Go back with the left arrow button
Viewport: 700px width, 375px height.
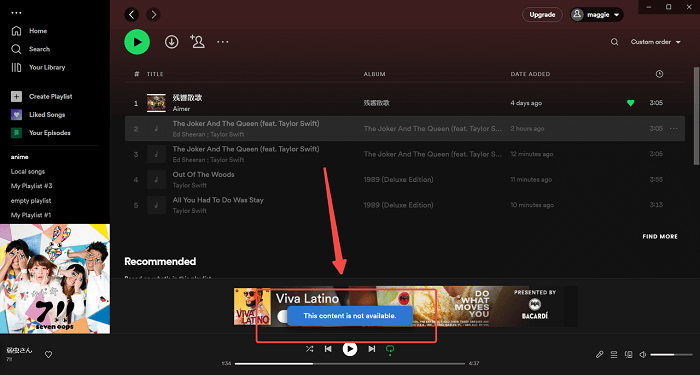[131, 15]
